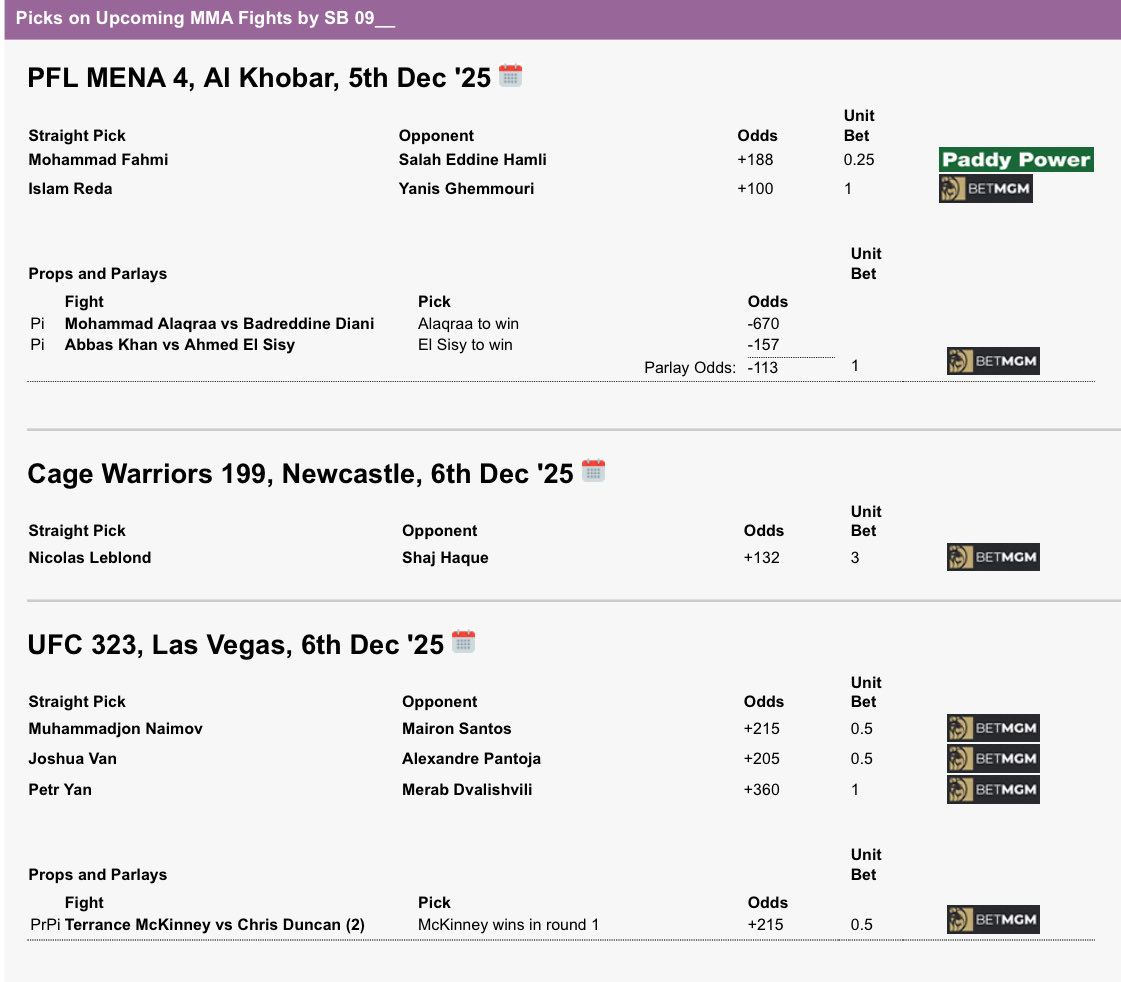Click PFL MENA 4, Al Khobar event heading

[x=259, y=77]
